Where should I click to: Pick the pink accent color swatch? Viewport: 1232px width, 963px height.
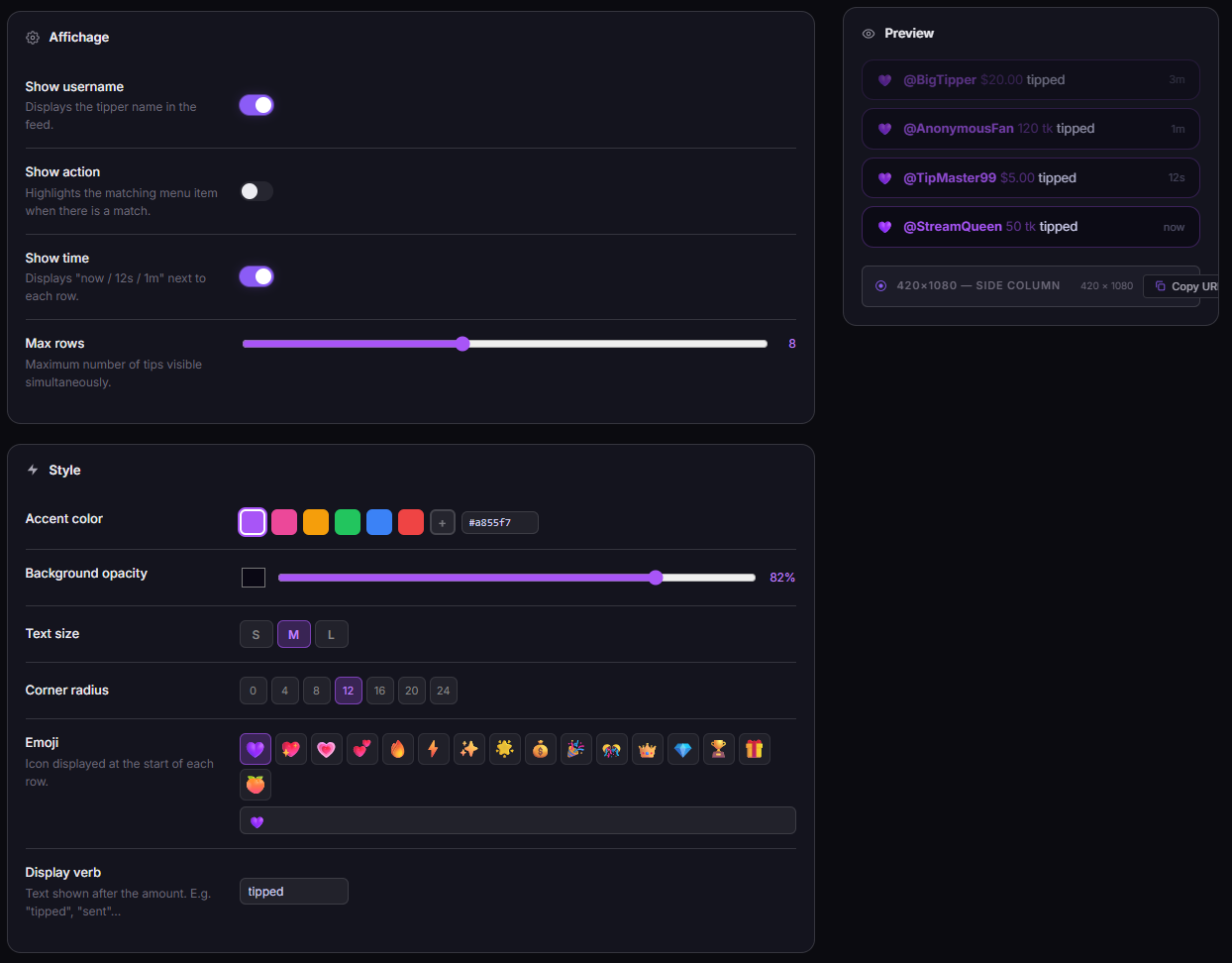click(x=284, y=522)
